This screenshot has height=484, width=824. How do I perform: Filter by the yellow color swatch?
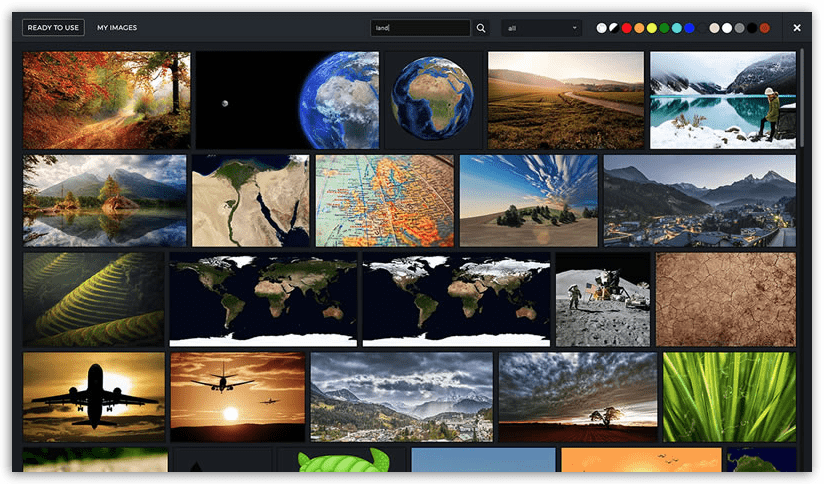pos(652,28)
